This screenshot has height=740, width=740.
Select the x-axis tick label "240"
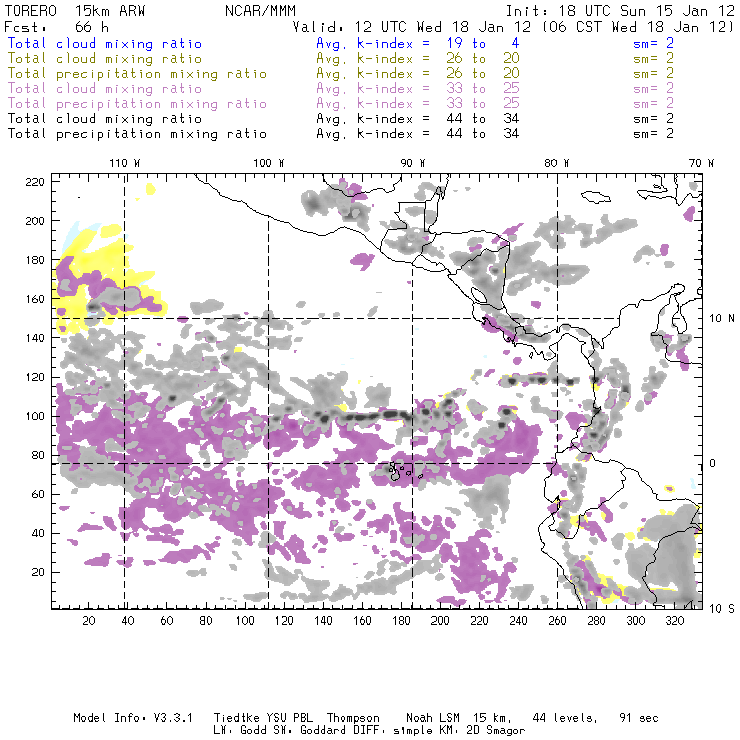518,621
